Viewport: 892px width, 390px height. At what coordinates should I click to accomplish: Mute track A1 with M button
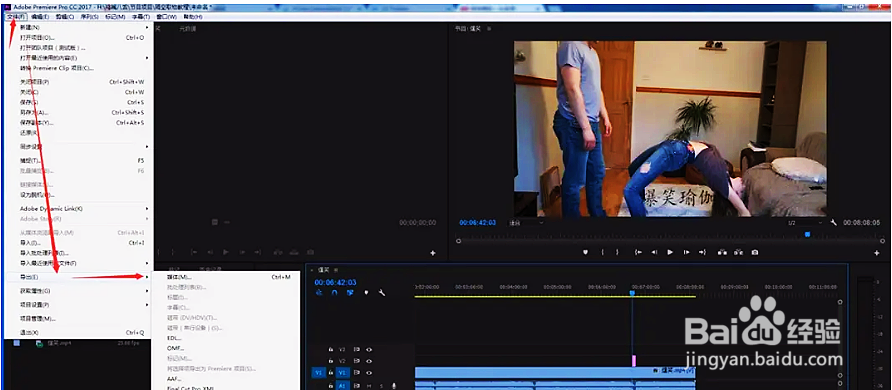click(x=369, y=386)
